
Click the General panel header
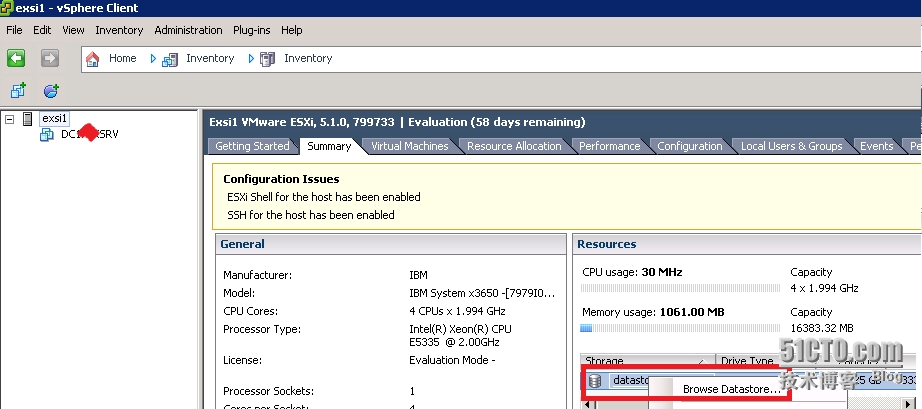[390, 244]
